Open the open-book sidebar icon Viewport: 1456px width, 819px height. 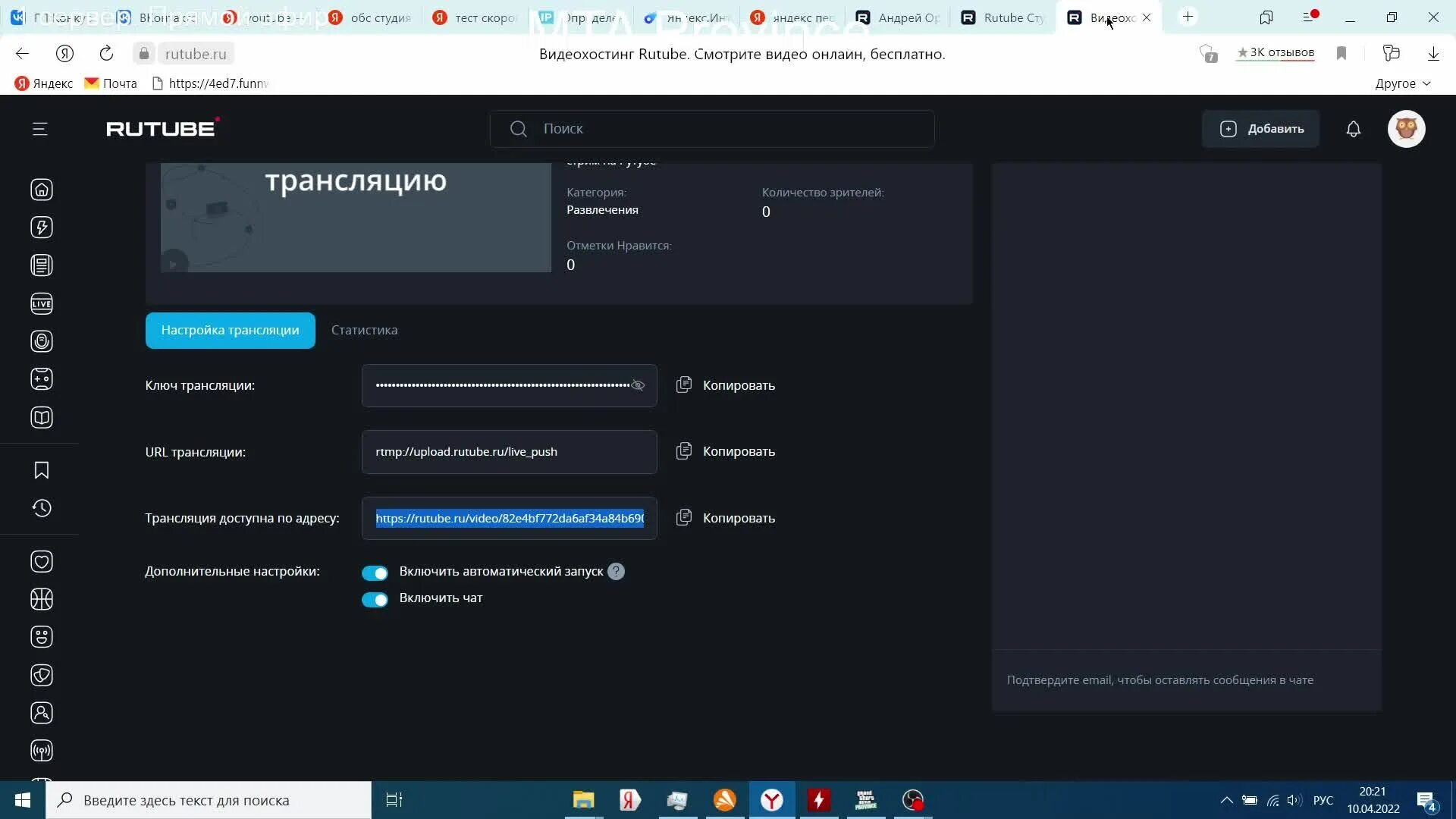click(x=42, y=418)
